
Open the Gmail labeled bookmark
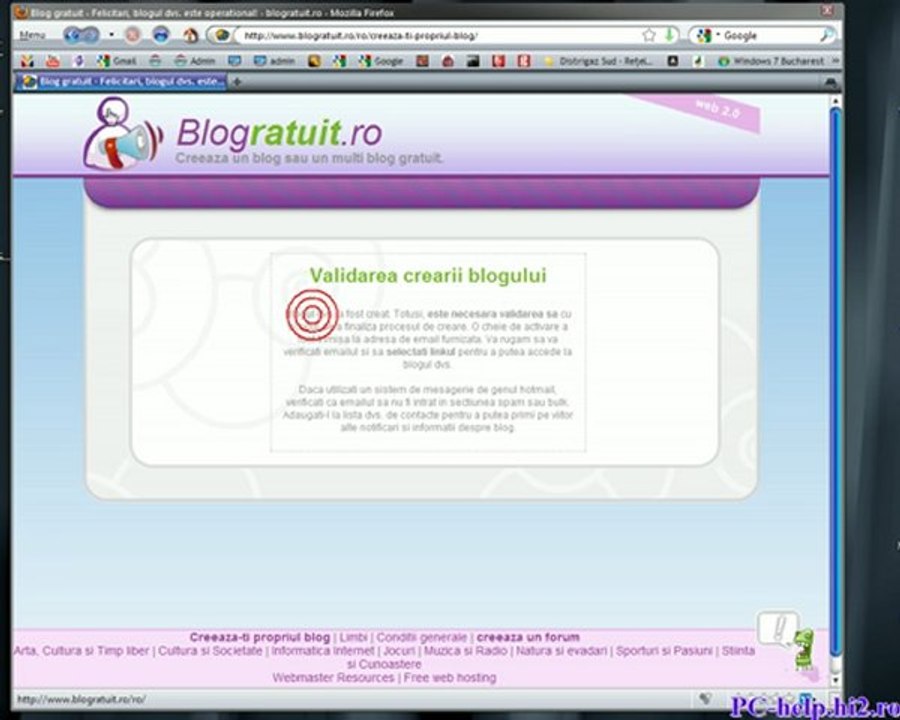[117, 61]
